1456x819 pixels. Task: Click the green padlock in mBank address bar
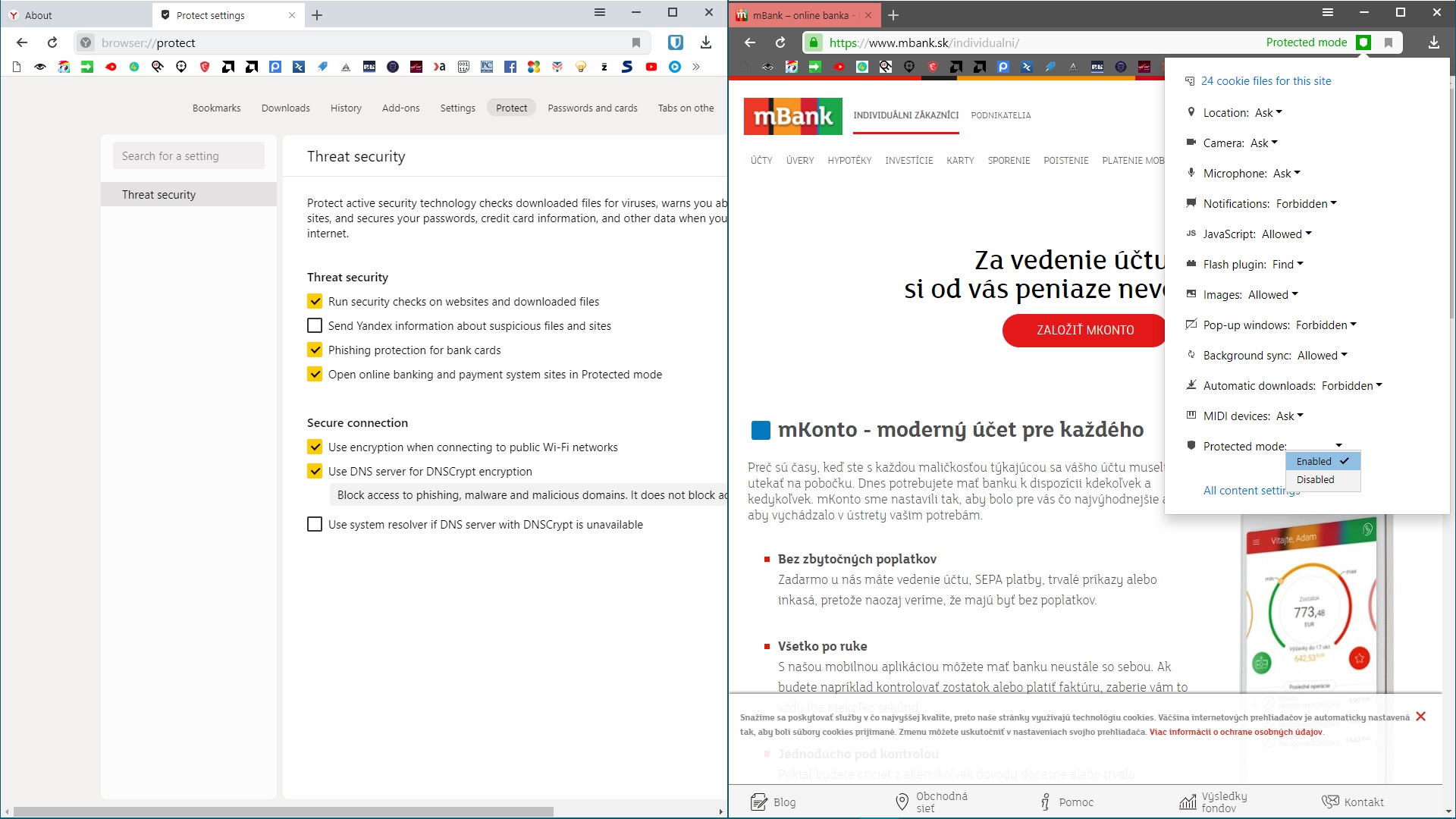(x=813, y=42)
